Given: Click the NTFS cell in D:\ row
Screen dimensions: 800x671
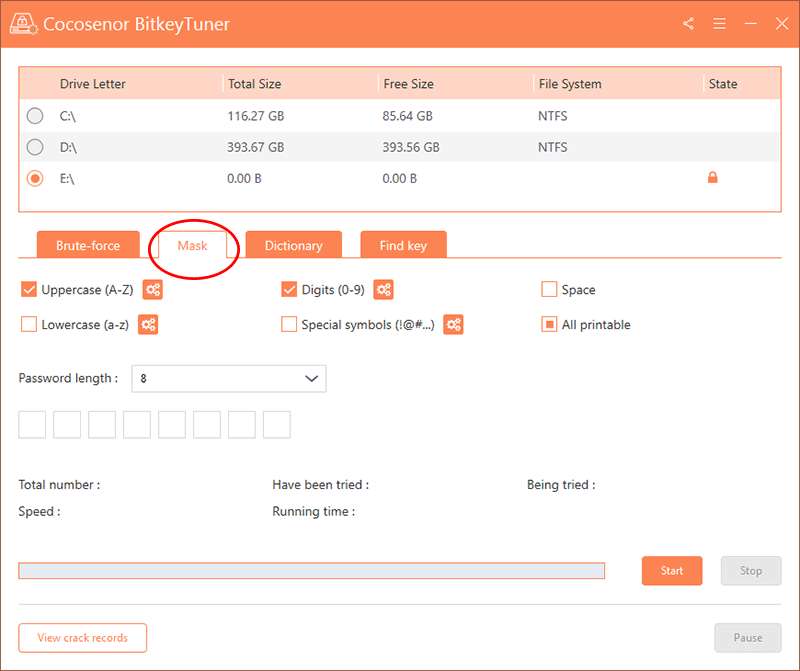Looking at the screenshot, I should (x=553, y=147).
